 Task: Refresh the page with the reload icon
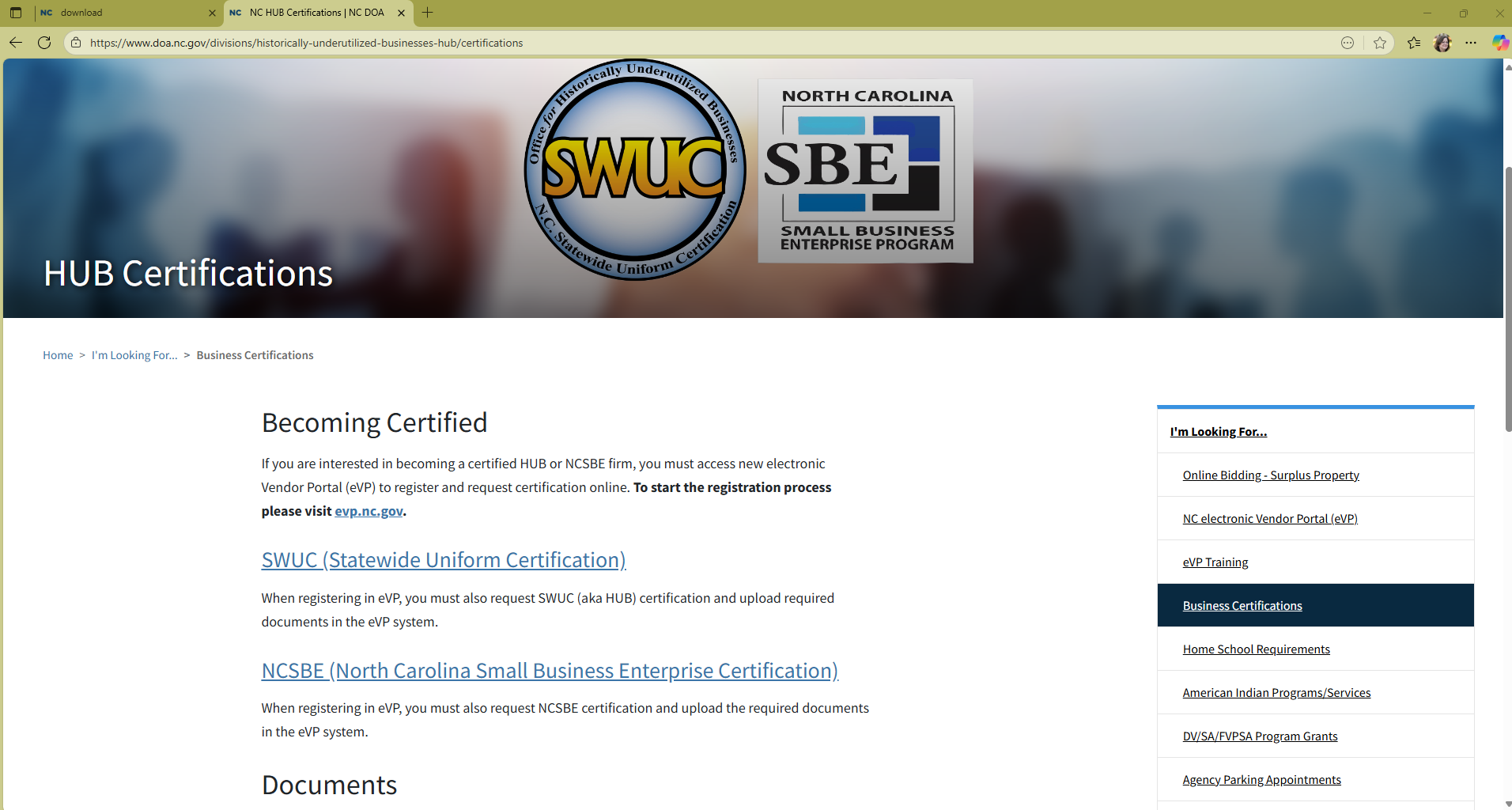[x=44, y=43]
